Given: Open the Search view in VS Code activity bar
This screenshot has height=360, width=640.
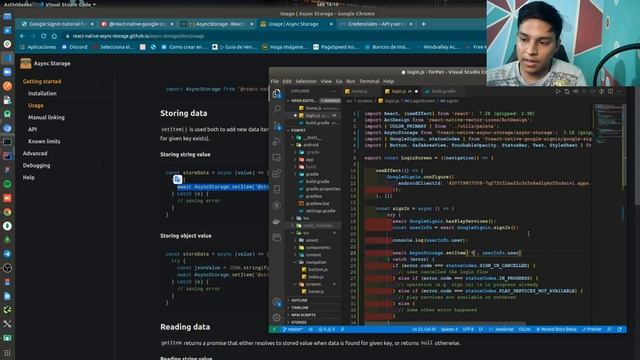Looking at the screenshot, I should coord(277,109).
